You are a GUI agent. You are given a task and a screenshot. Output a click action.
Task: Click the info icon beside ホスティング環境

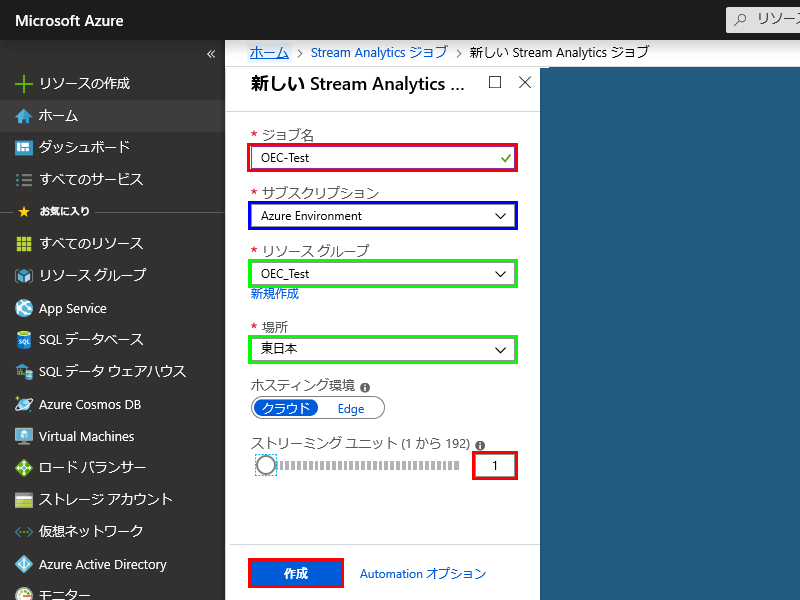[x=365, y=387]
